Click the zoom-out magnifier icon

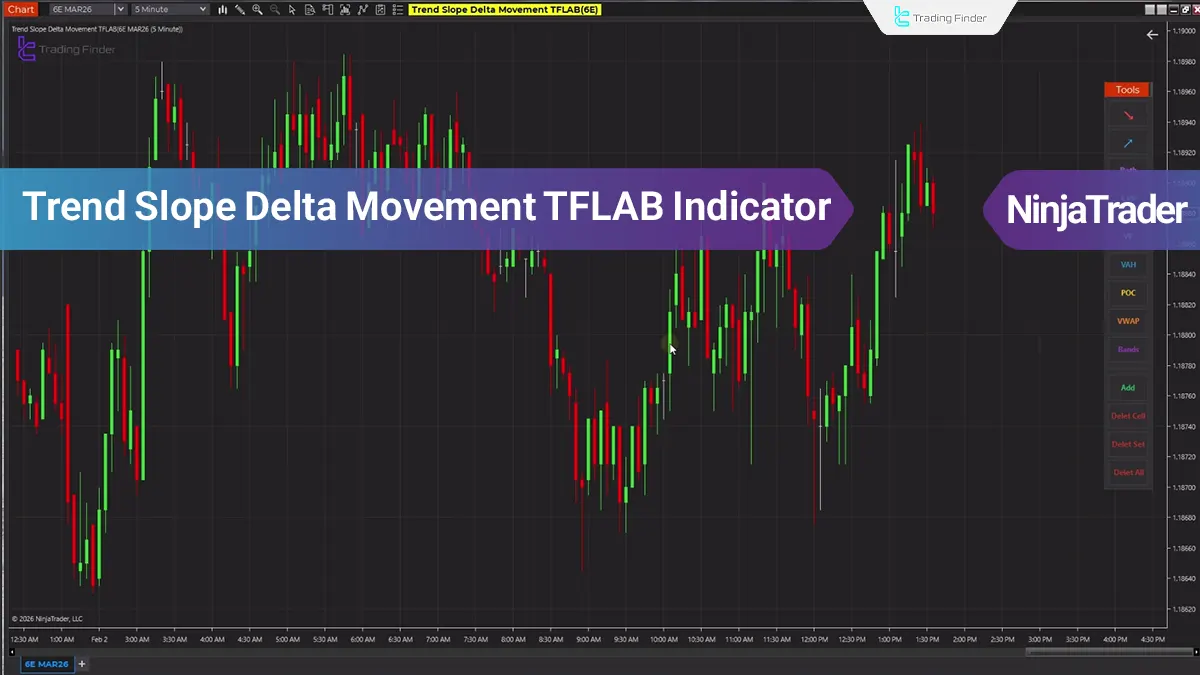pos(274,9)
